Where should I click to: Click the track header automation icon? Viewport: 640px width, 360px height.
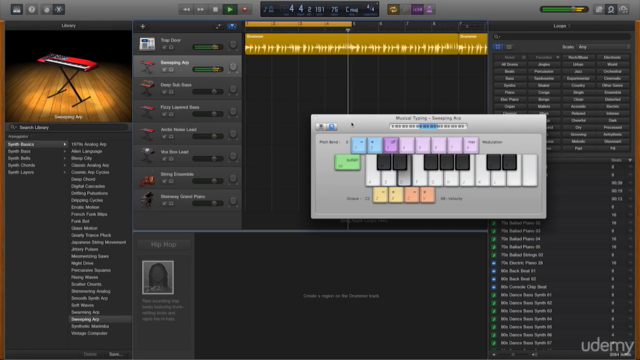pos(218,27)
